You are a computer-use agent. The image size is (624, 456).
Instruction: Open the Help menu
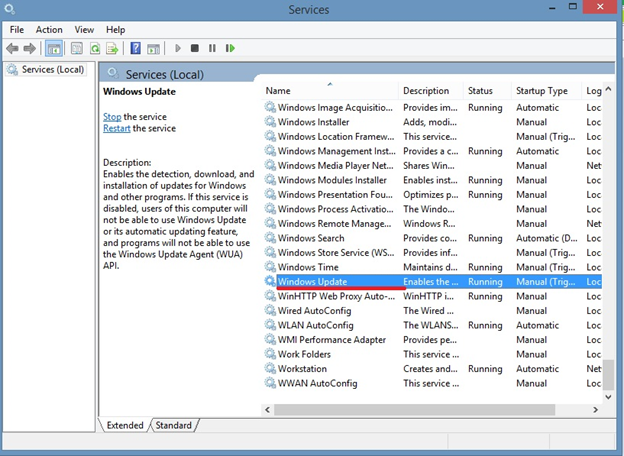click(x=115, y=30)
